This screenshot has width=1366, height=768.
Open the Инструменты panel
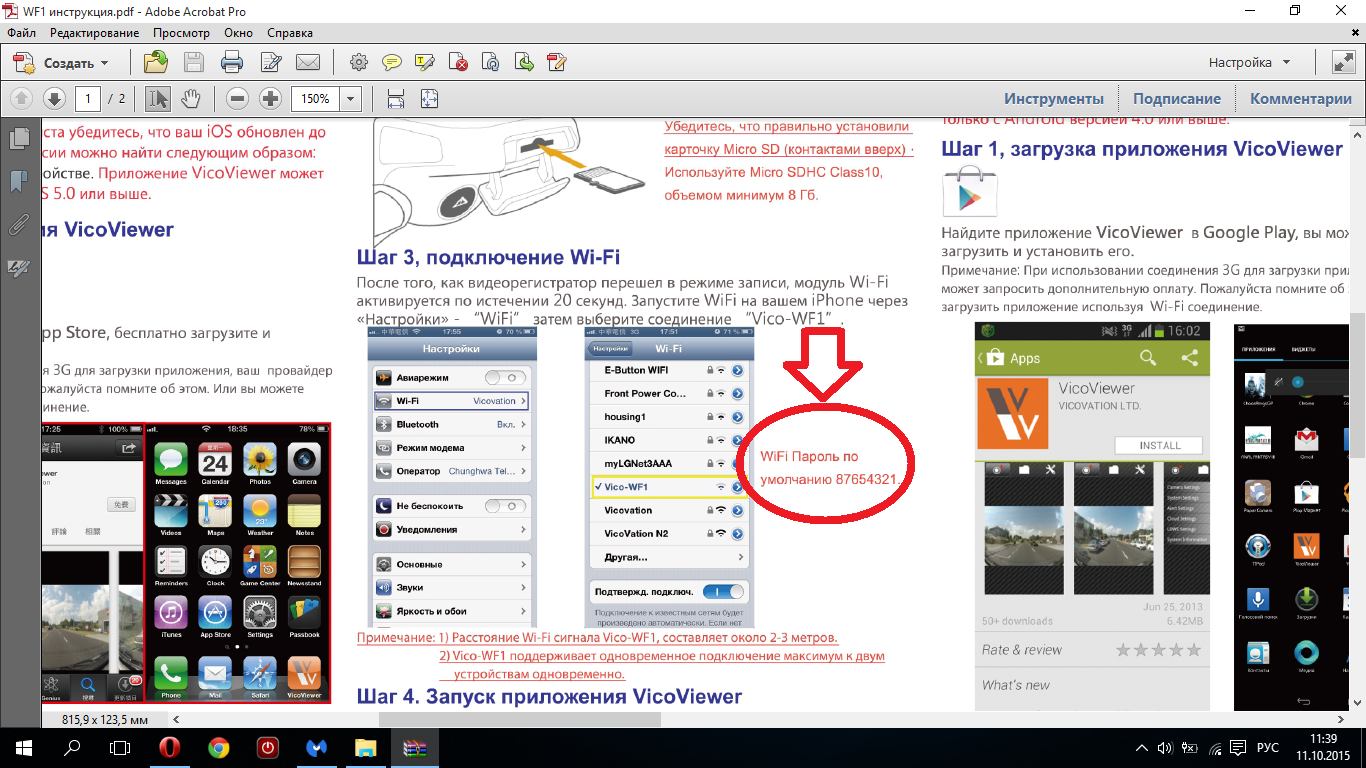tap(1054, 99)
